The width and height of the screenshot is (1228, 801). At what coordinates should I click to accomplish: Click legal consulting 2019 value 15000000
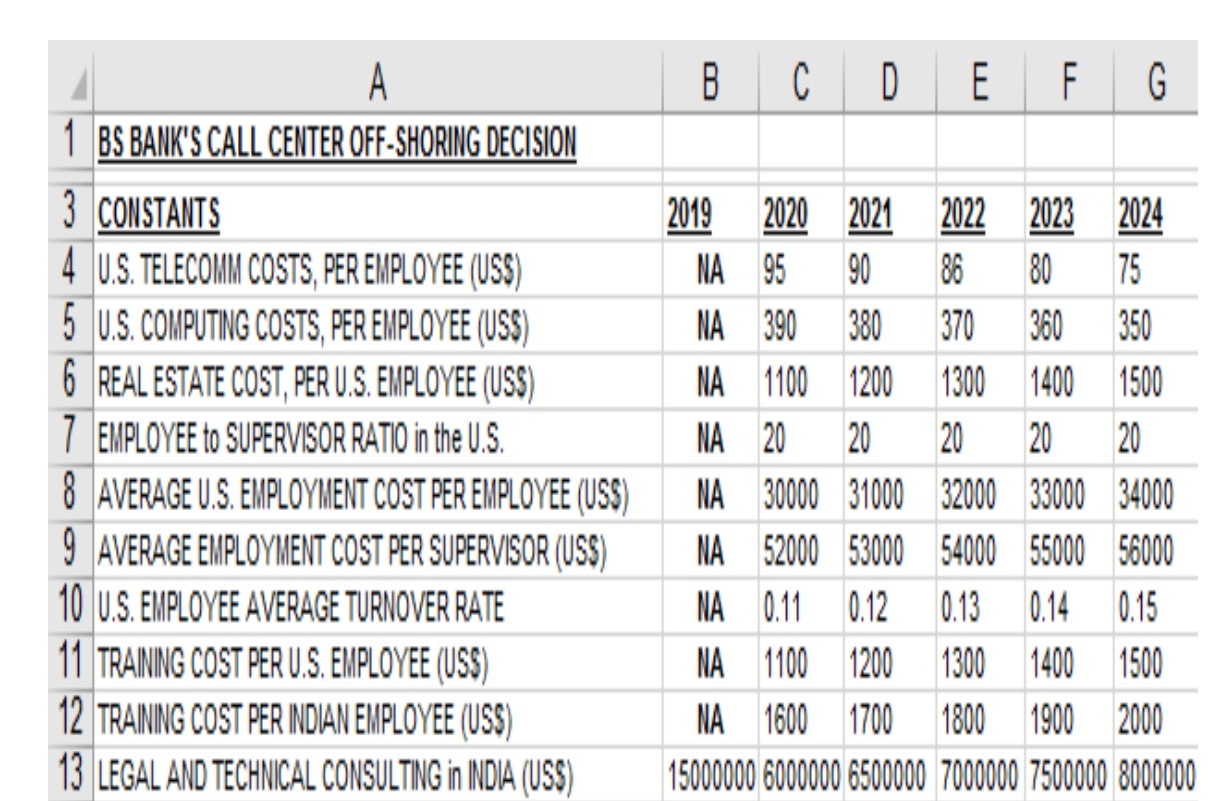(711, 771)
